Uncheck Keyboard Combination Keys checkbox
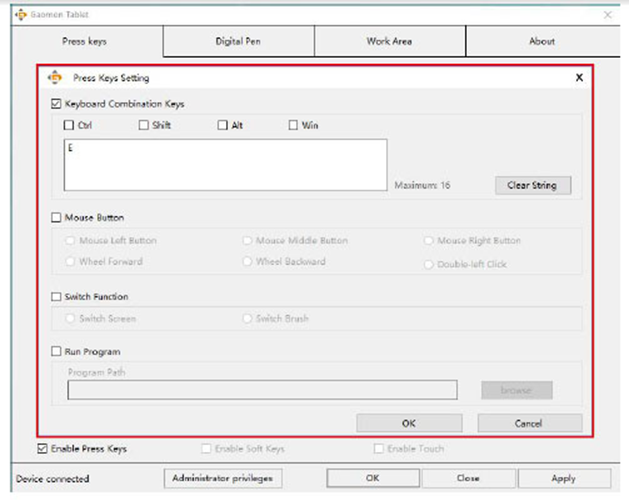Image resolution: width=629 pixels, height=501 pixels. (56, 104)
